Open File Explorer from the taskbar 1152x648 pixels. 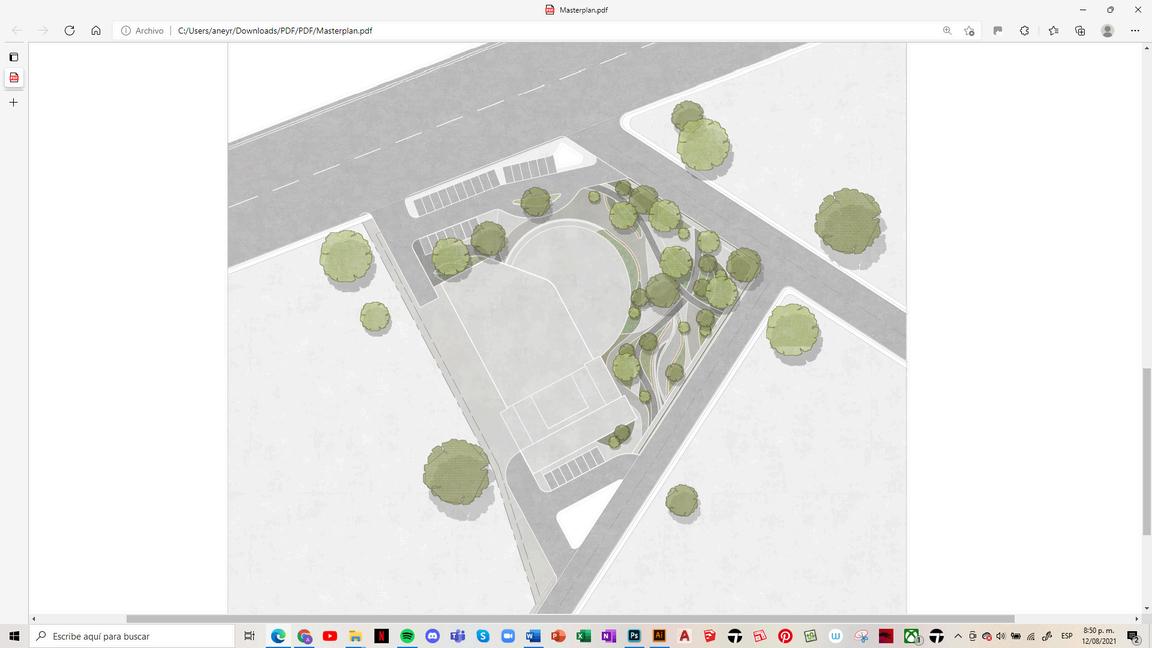(x=356, y=636)
